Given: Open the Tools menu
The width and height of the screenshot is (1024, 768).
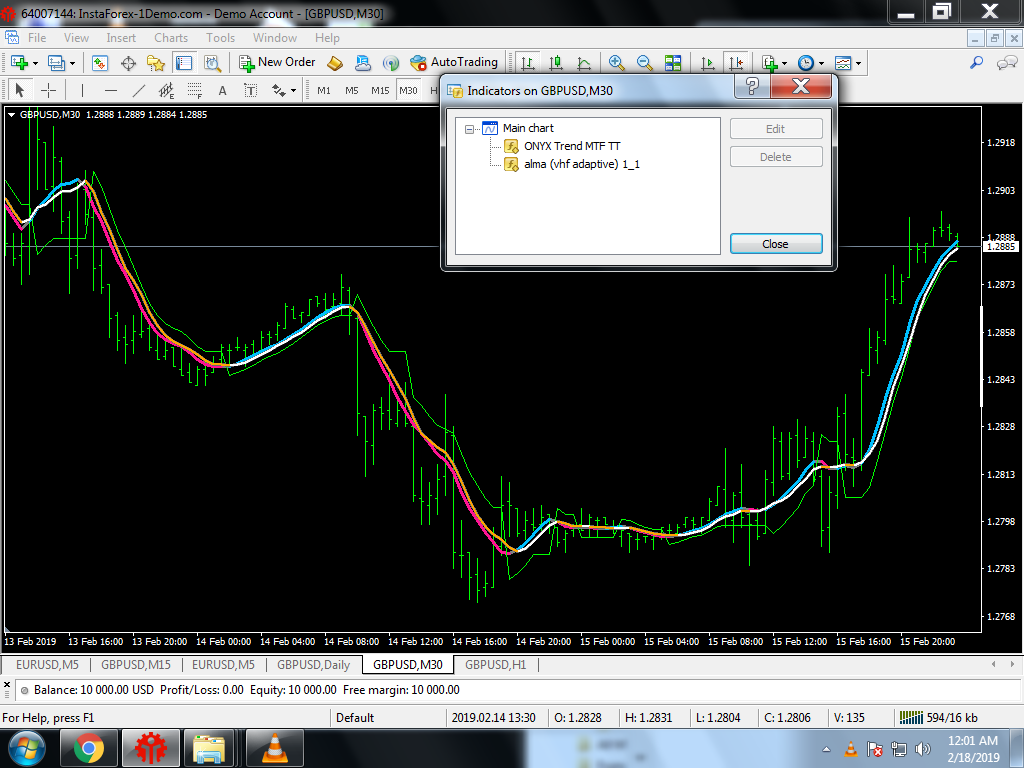Looking at the screenshot, I should pyautogui.click(x=220, y=38).
